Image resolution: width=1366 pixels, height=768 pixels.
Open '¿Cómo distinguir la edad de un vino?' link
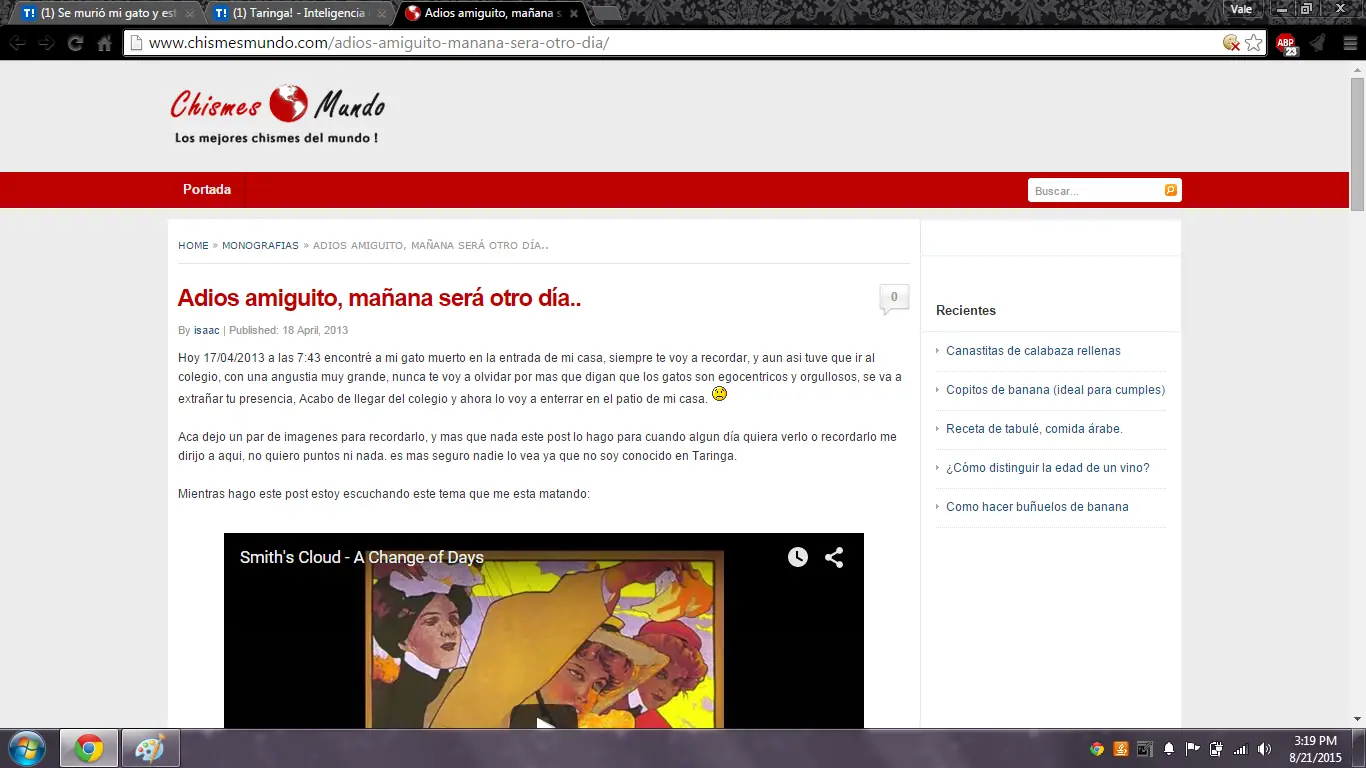point(1048,468)
